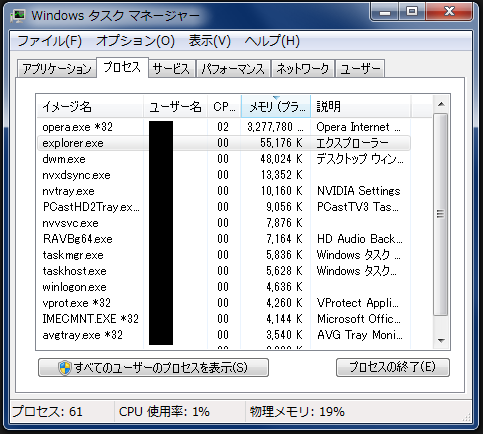Open the オプション(O) menu
483x434 pixels.
pos(135,41)
